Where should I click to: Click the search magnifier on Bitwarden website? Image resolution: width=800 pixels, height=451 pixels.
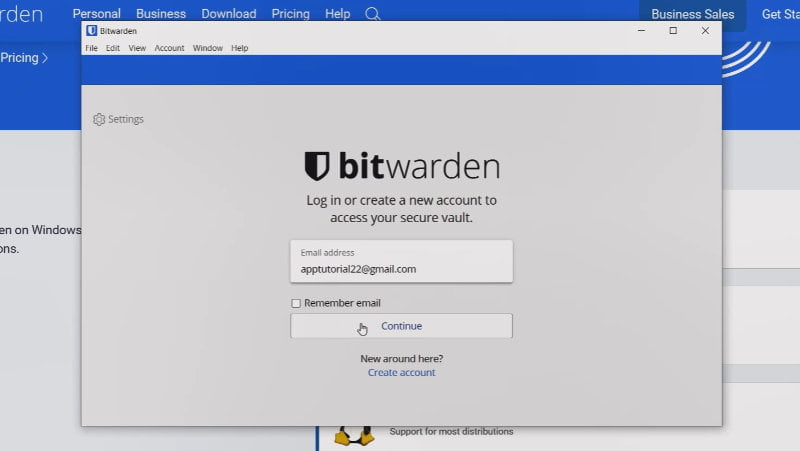coord(372,14)
